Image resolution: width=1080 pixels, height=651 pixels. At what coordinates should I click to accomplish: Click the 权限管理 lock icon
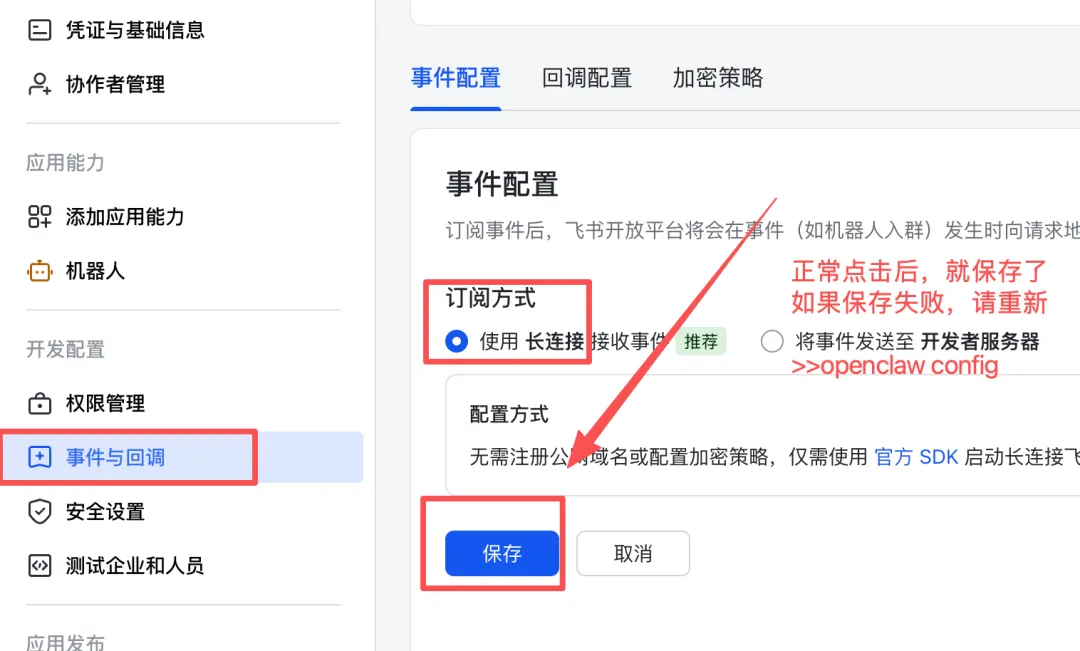point(39,403)
